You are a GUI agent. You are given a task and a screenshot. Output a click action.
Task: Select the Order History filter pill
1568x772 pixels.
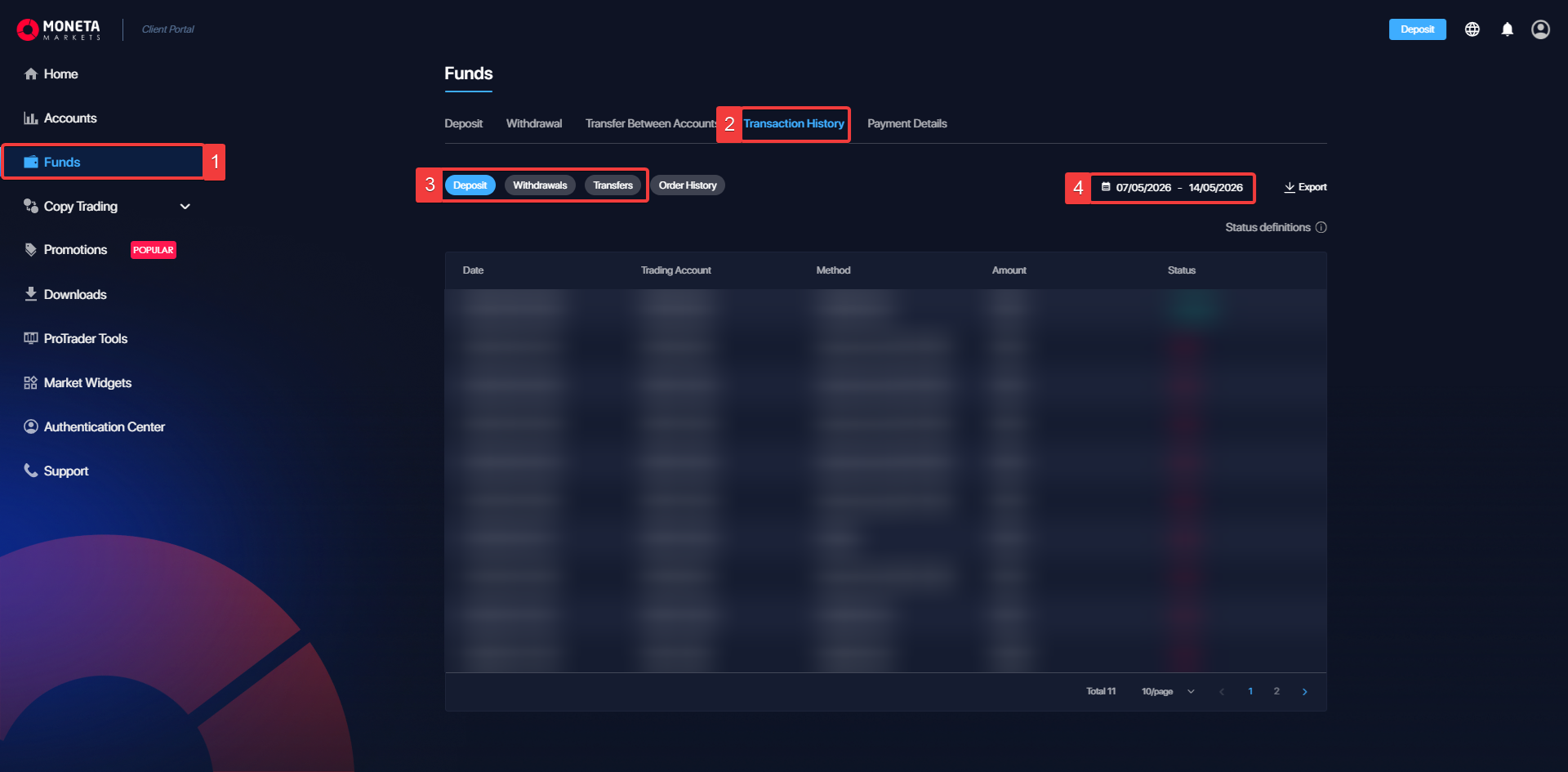[688, 185]
